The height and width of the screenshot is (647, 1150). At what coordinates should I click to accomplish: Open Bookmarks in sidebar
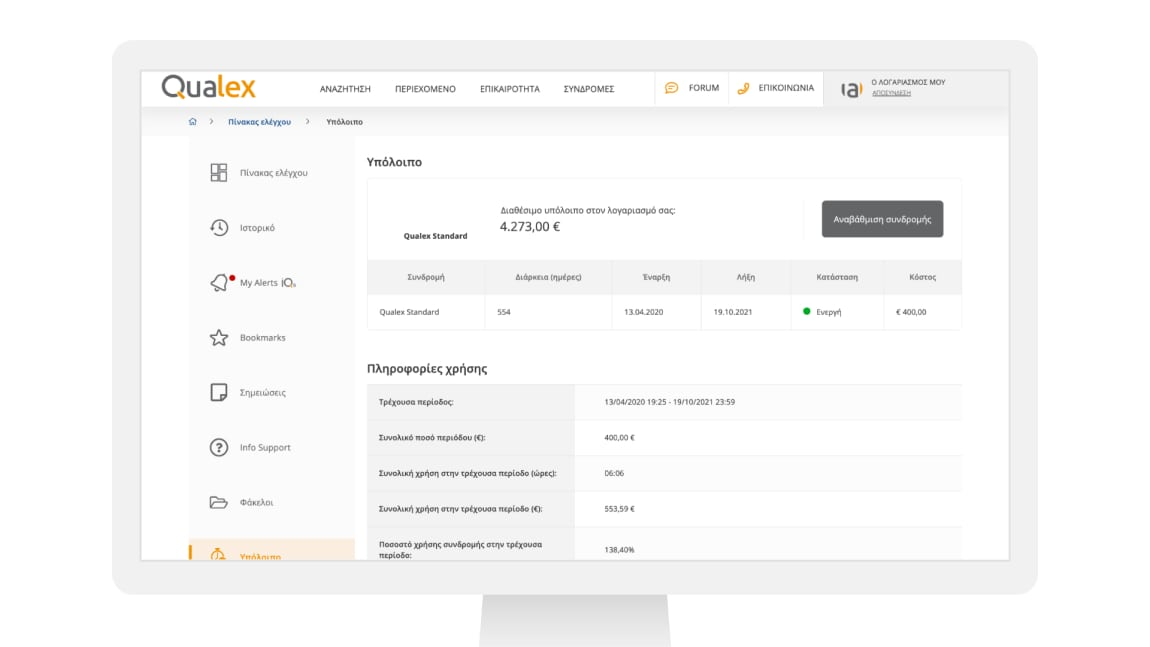[263, 337]
